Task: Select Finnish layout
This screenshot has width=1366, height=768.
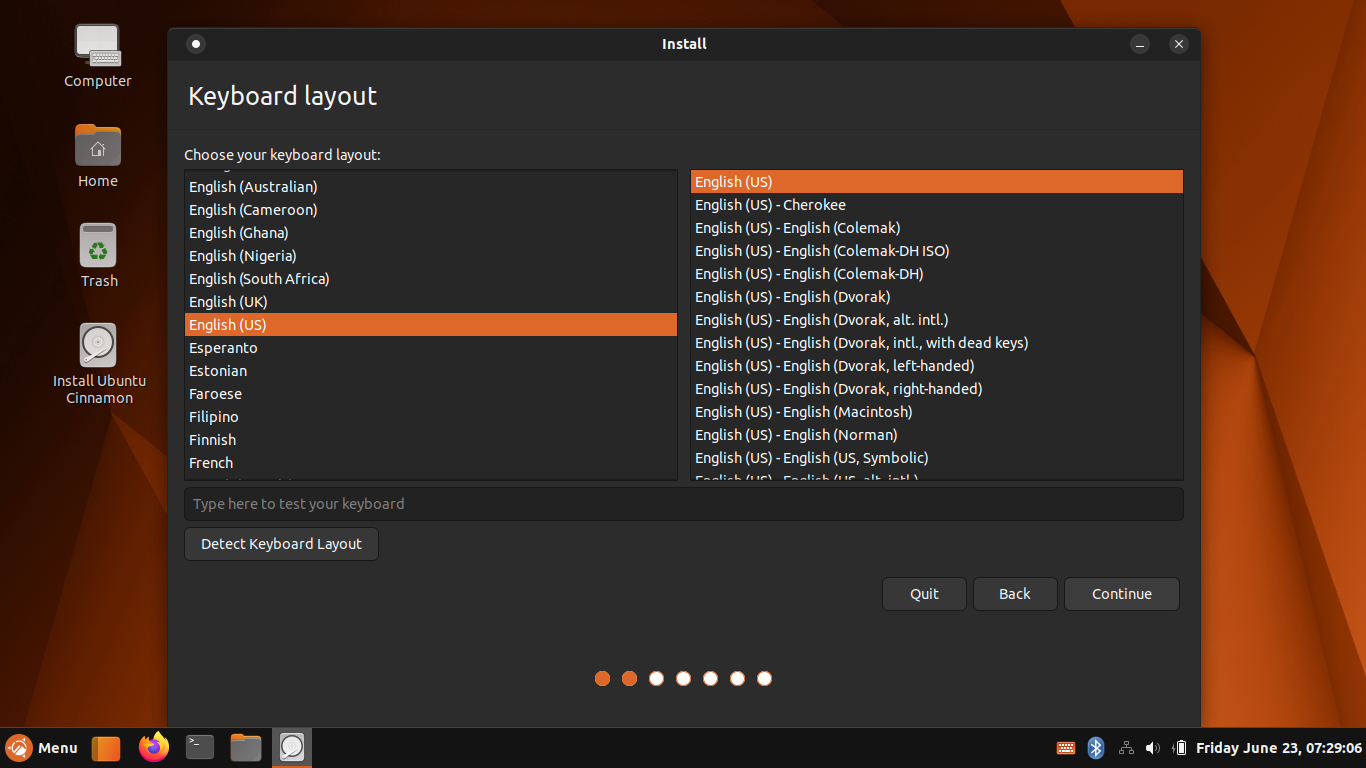Action: coord(431,440)
